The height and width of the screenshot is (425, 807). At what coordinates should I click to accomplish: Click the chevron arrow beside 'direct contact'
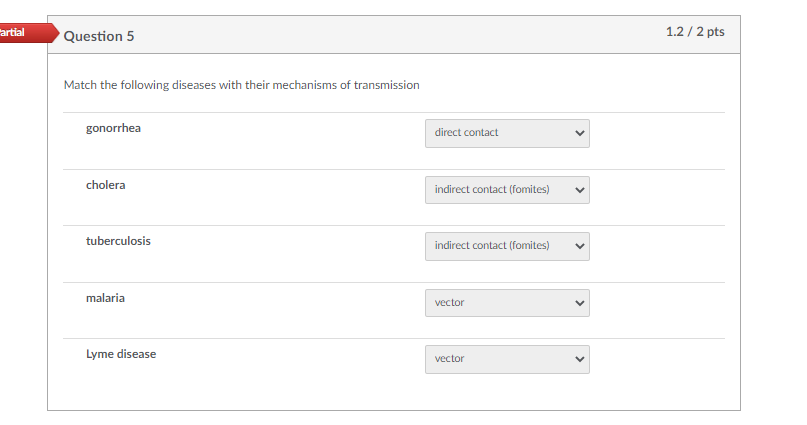(x=578, y=133)
